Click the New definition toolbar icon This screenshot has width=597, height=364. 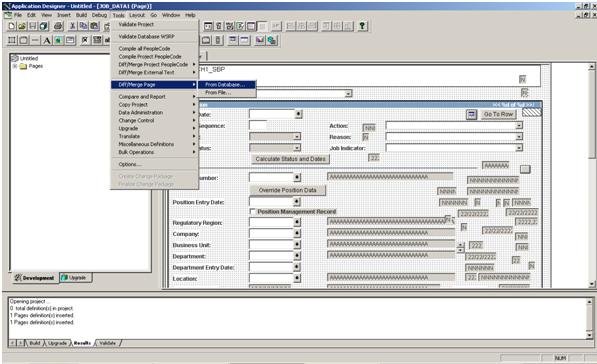(x=12, y=26)
